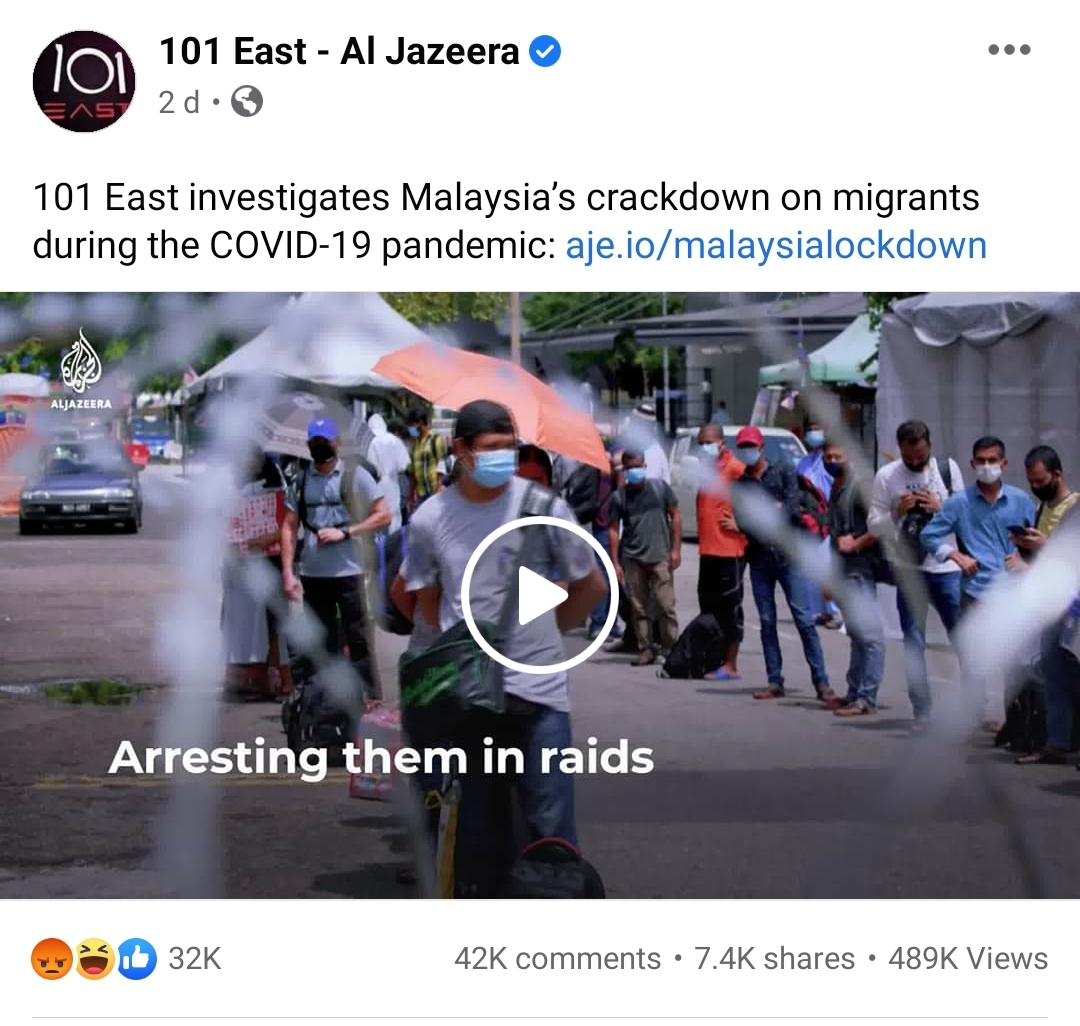The height and width of the screenshot is (1026, 1080).
Task: Click the Arresting them in raids caption
Action: tap(381, 758)
